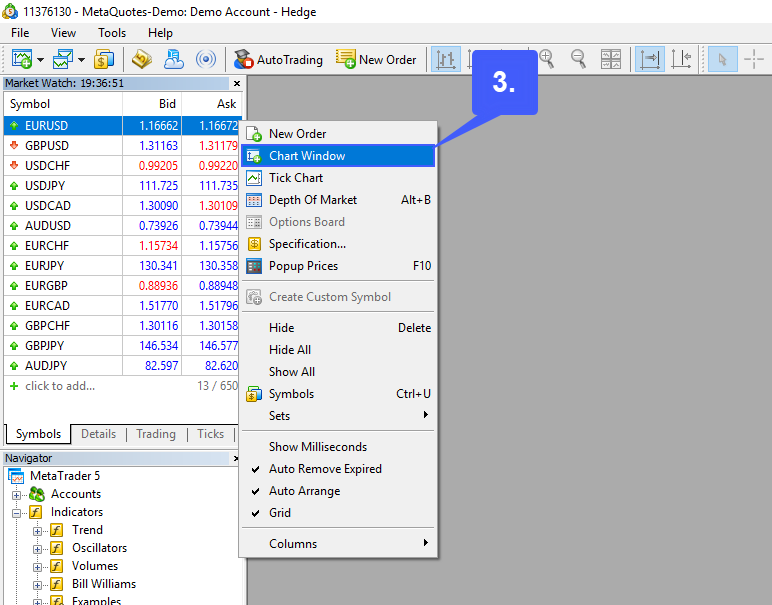Screen dimensions: 772x605
Task: Close the Market Watch panel
Action: pyautogui.click(x=237, y=83)
